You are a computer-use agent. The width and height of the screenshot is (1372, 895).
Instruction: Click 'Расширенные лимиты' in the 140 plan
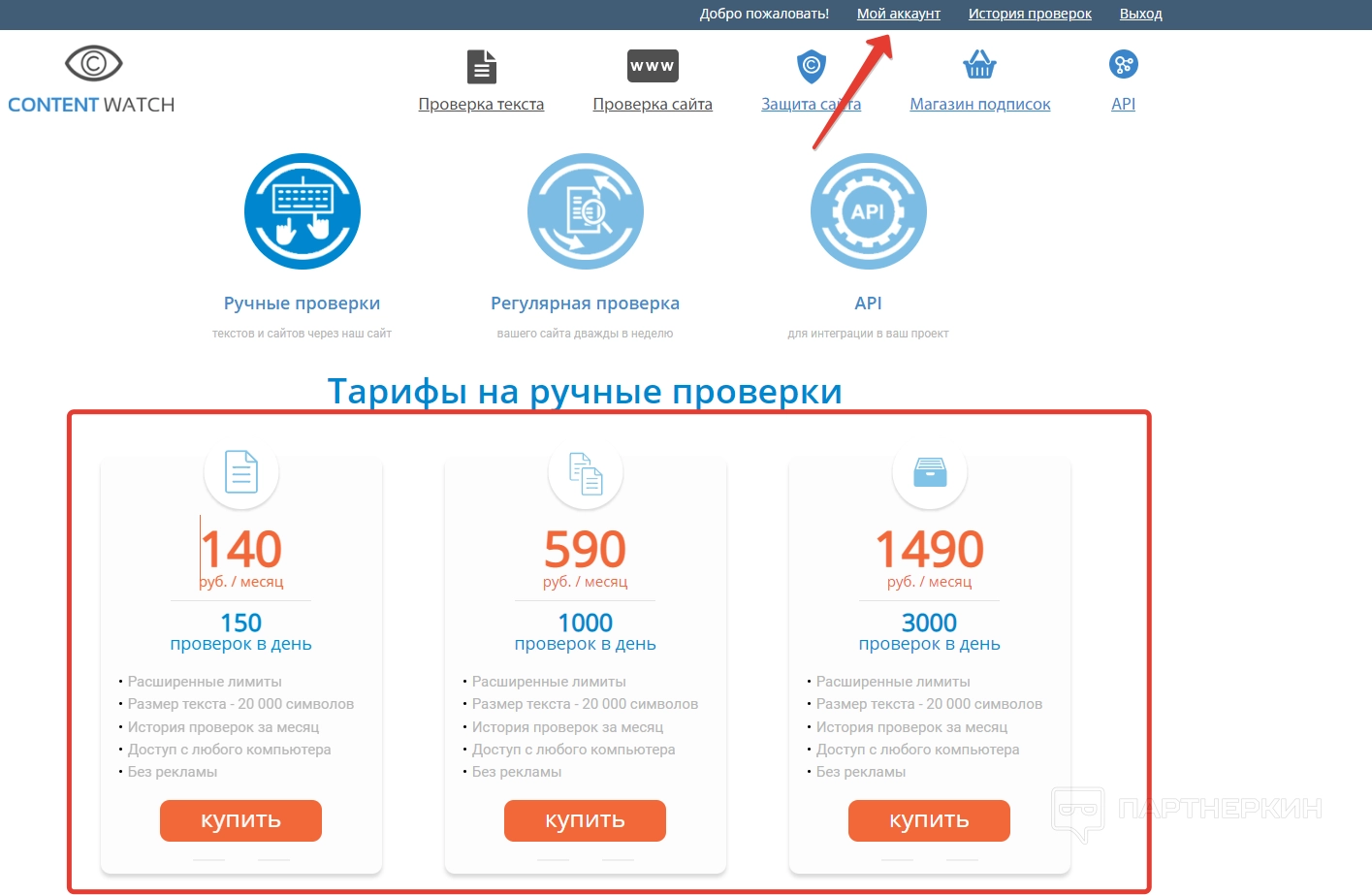pos(205,682)
